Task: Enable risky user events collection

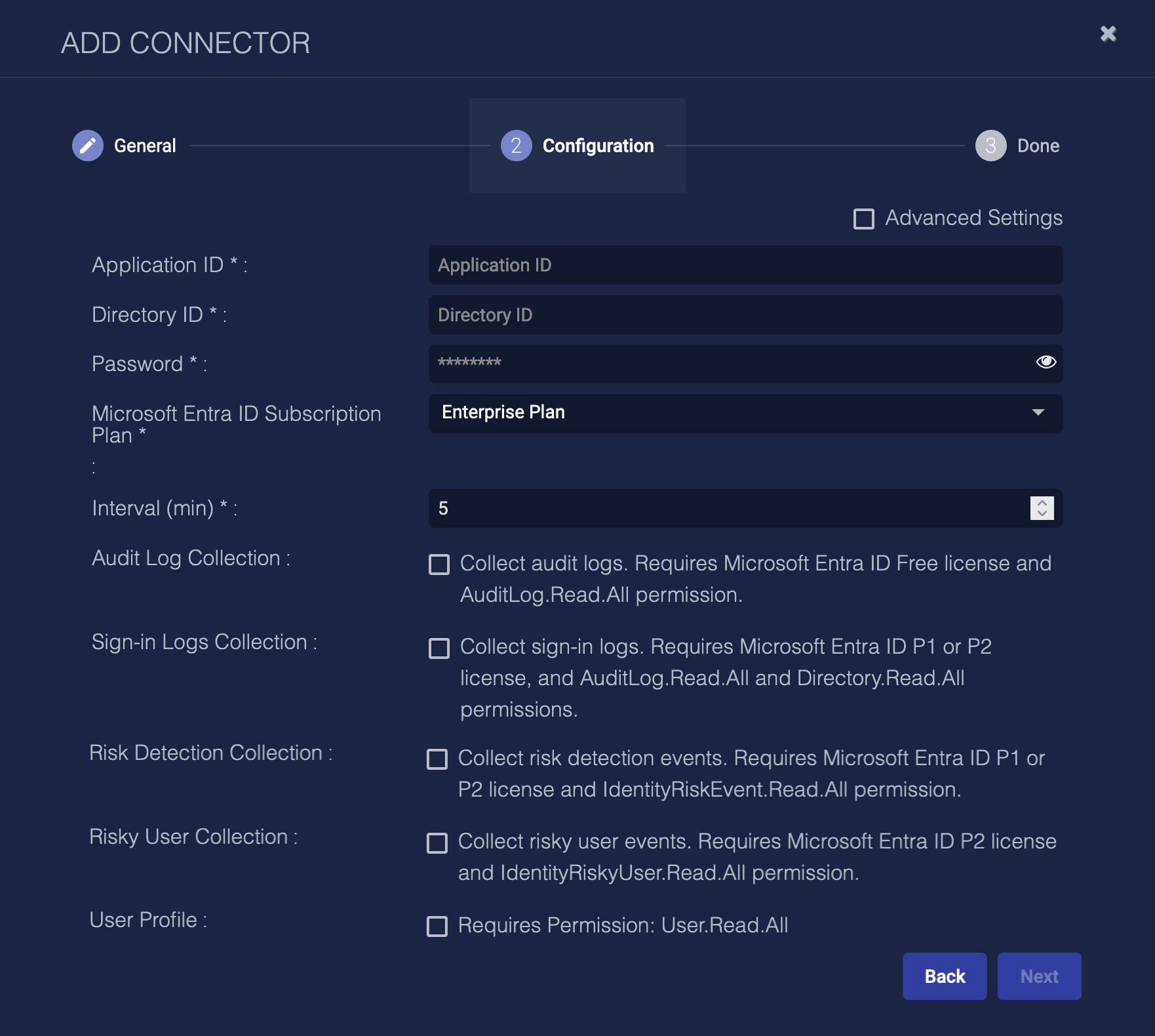Action: click(x=437, y=843)
